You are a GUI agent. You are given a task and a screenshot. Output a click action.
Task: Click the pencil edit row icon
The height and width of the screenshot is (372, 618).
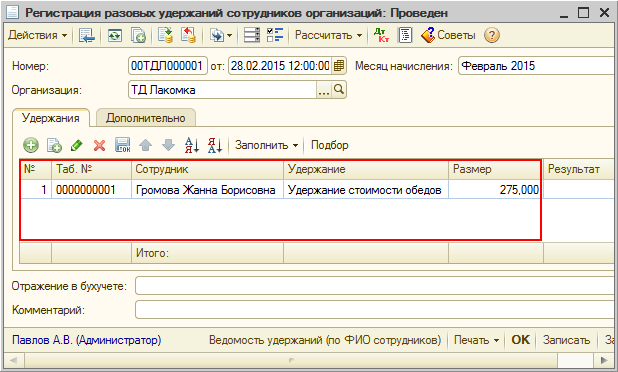coord(76,145)
